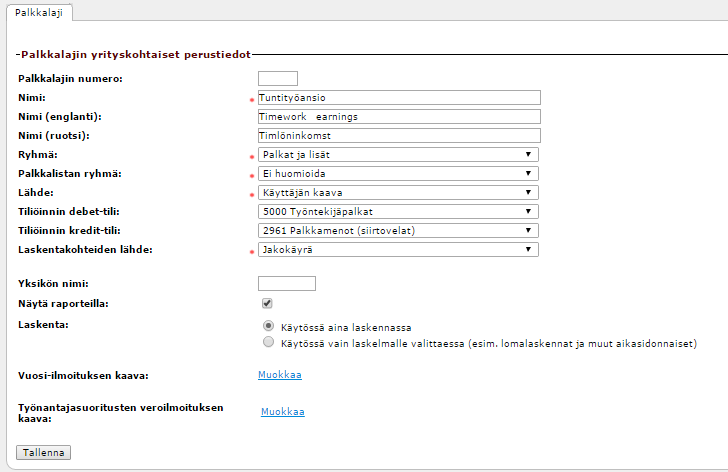Viewport: 728px width, 472px height.
Task: Open the Tiliöinnin debet-tili dropdown
Action: click(x=398, y=212)
